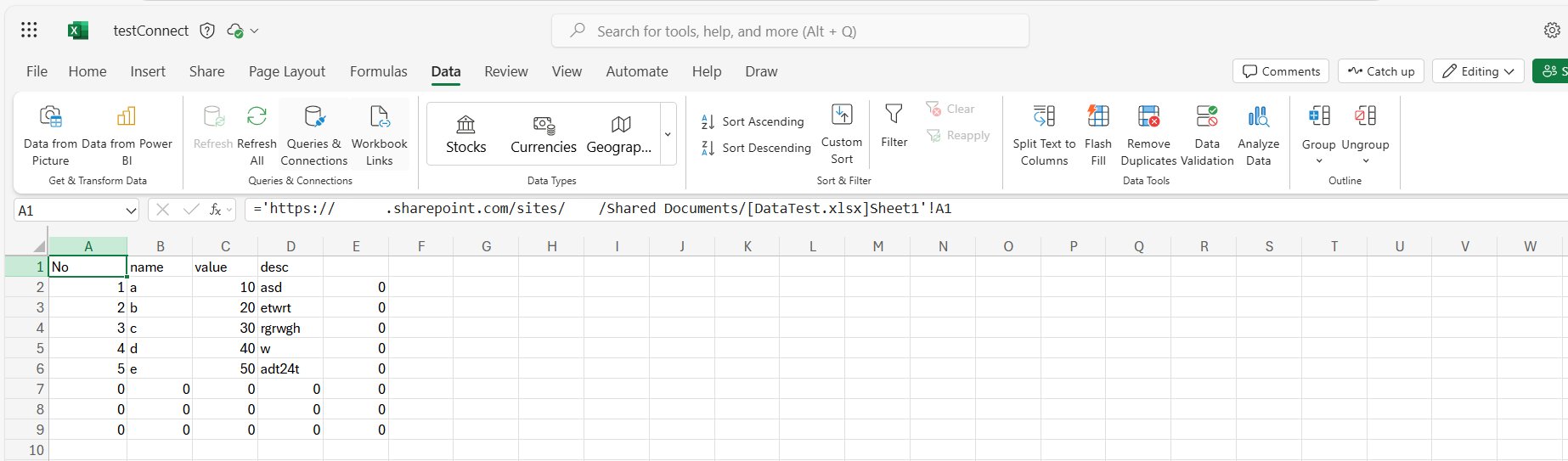1568x461 pixels.
Task: Switch to the Insert tab
Action: coord(148,71)
